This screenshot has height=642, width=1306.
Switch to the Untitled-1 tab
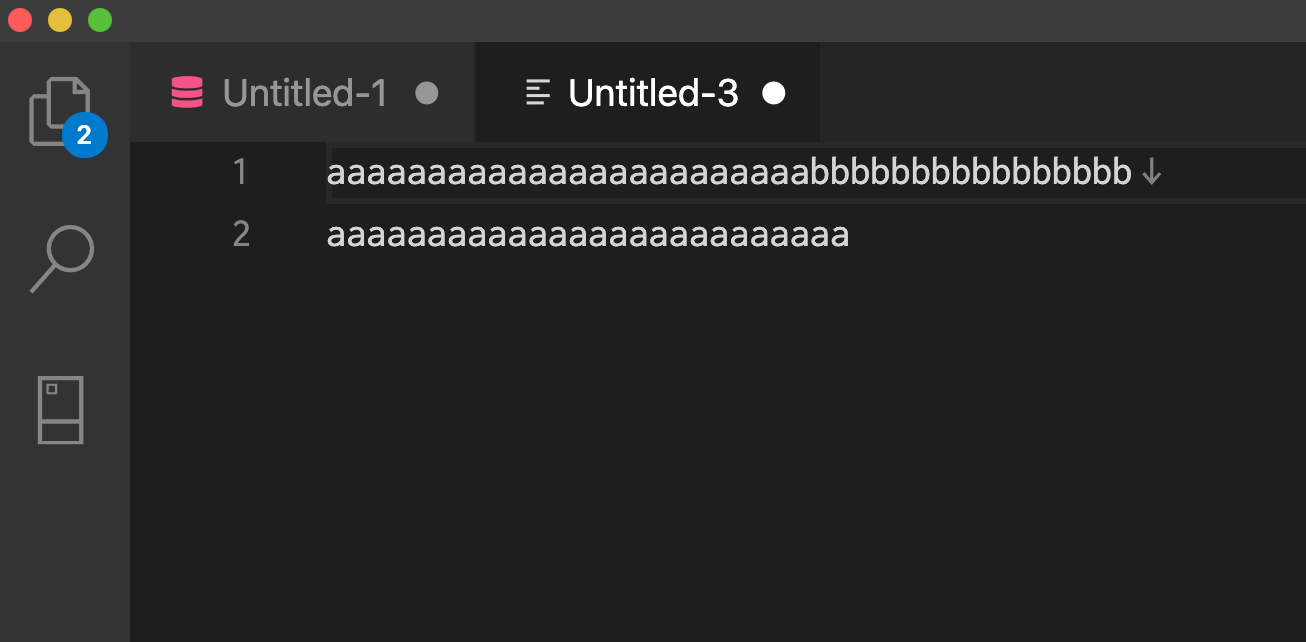303,93
